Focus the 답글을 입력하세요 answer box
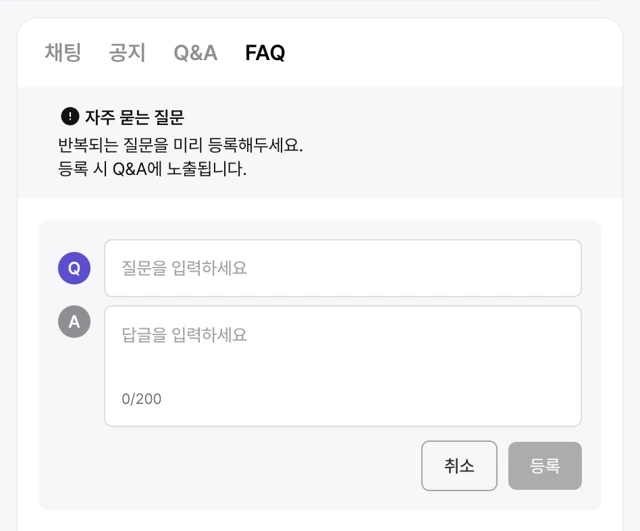 300,335
